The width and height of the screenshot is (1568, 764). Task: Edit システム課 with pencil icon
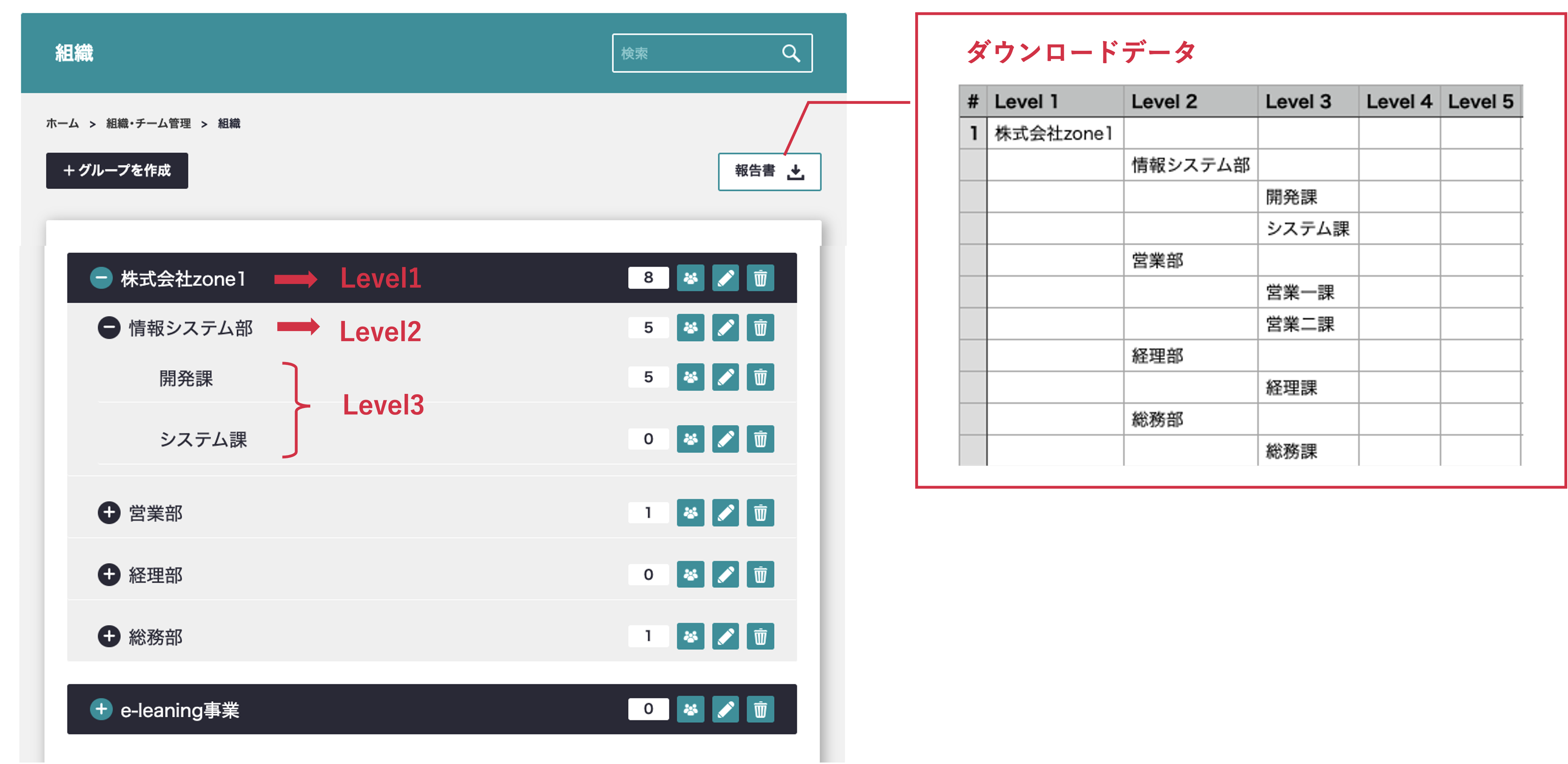pyautogui.click(x=725, y=439)
